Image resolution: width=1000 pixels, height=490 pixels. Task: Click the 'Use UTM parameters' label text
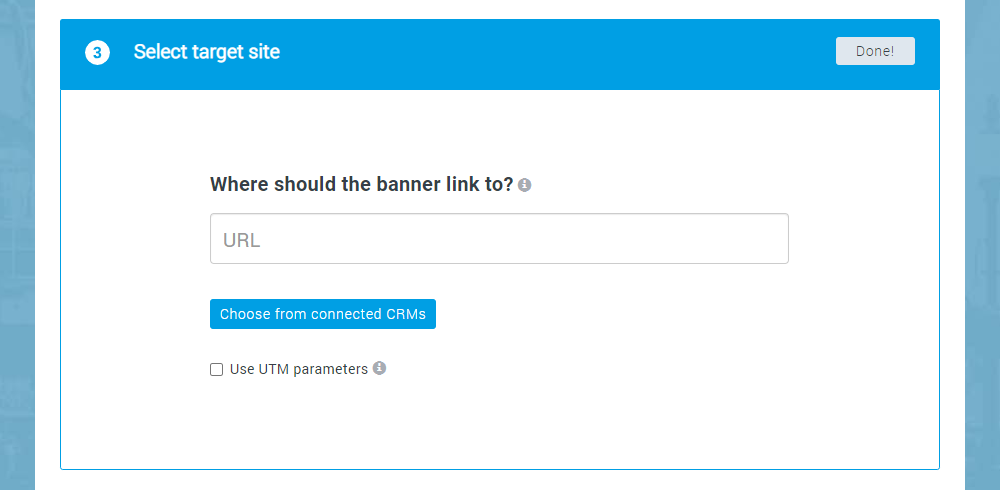click(x=298, y=369)
